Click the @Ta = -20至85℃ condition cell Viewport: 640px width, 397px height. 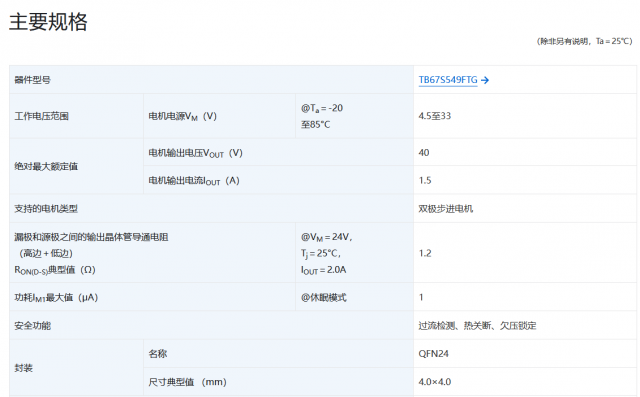(355, 116)
